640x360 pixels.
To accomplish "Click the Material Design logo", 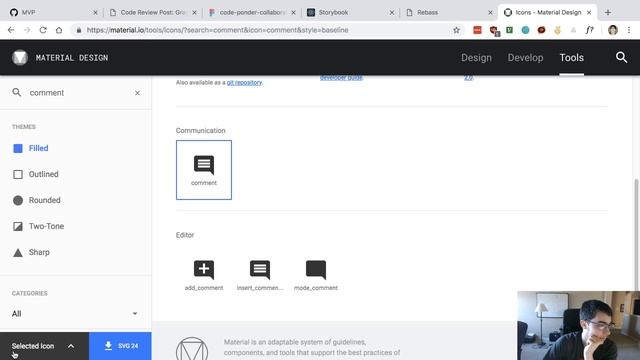I will pyautogui.click(x=20, y=58).
